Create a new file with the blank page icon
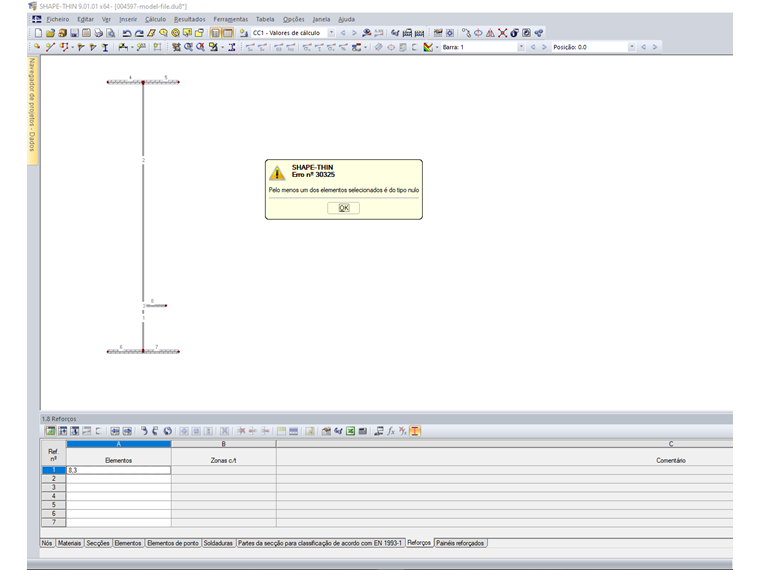This screenshot has height=570, width=760. point(38,33)
